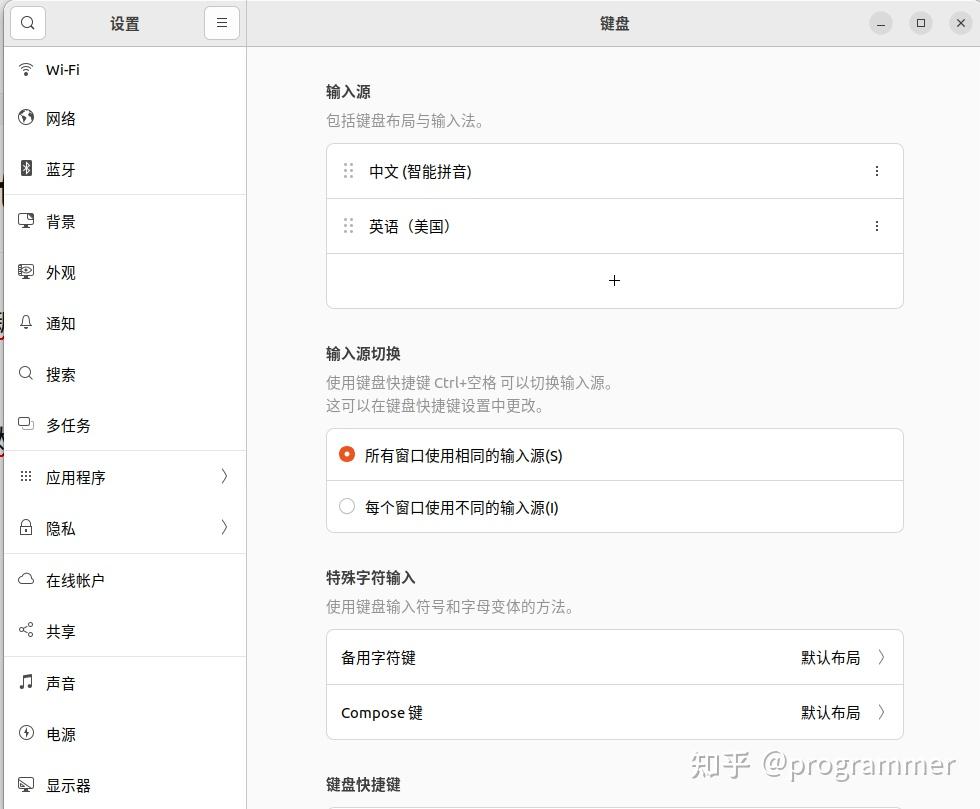Image resolution: width=980 pixels, height=809 pixels.
Task: Click the globe icon next to 网络
Action: 26,118
